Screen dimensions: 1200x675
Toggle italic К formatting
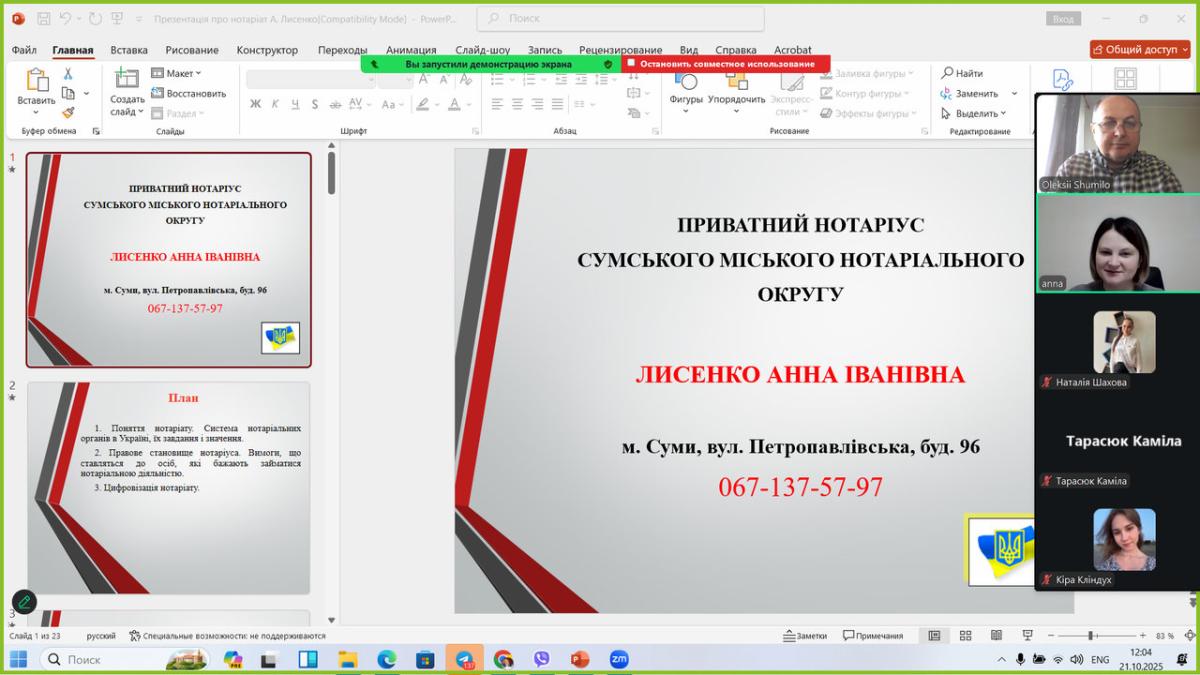275,104
